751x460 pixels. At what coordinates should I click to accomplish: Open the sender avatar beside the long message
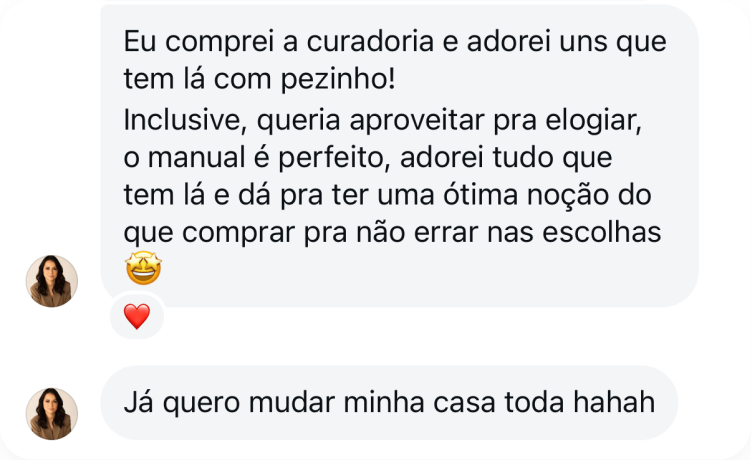click(x=52, y=280)
